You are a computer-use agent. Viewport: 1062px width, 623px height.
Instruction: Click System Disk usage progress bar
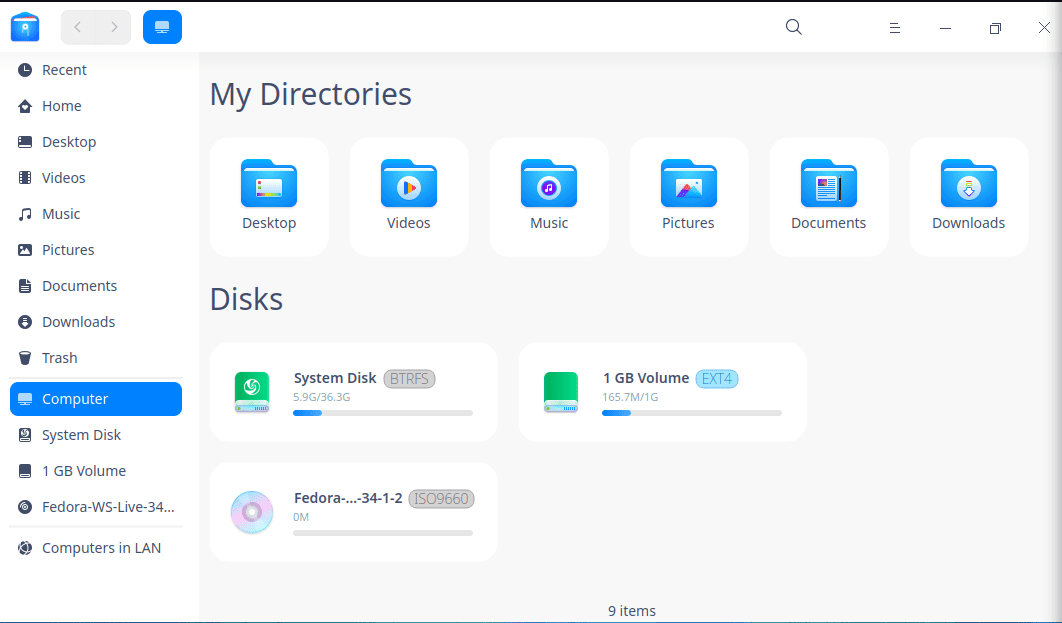pyautogui.click(x=383, y=413)
